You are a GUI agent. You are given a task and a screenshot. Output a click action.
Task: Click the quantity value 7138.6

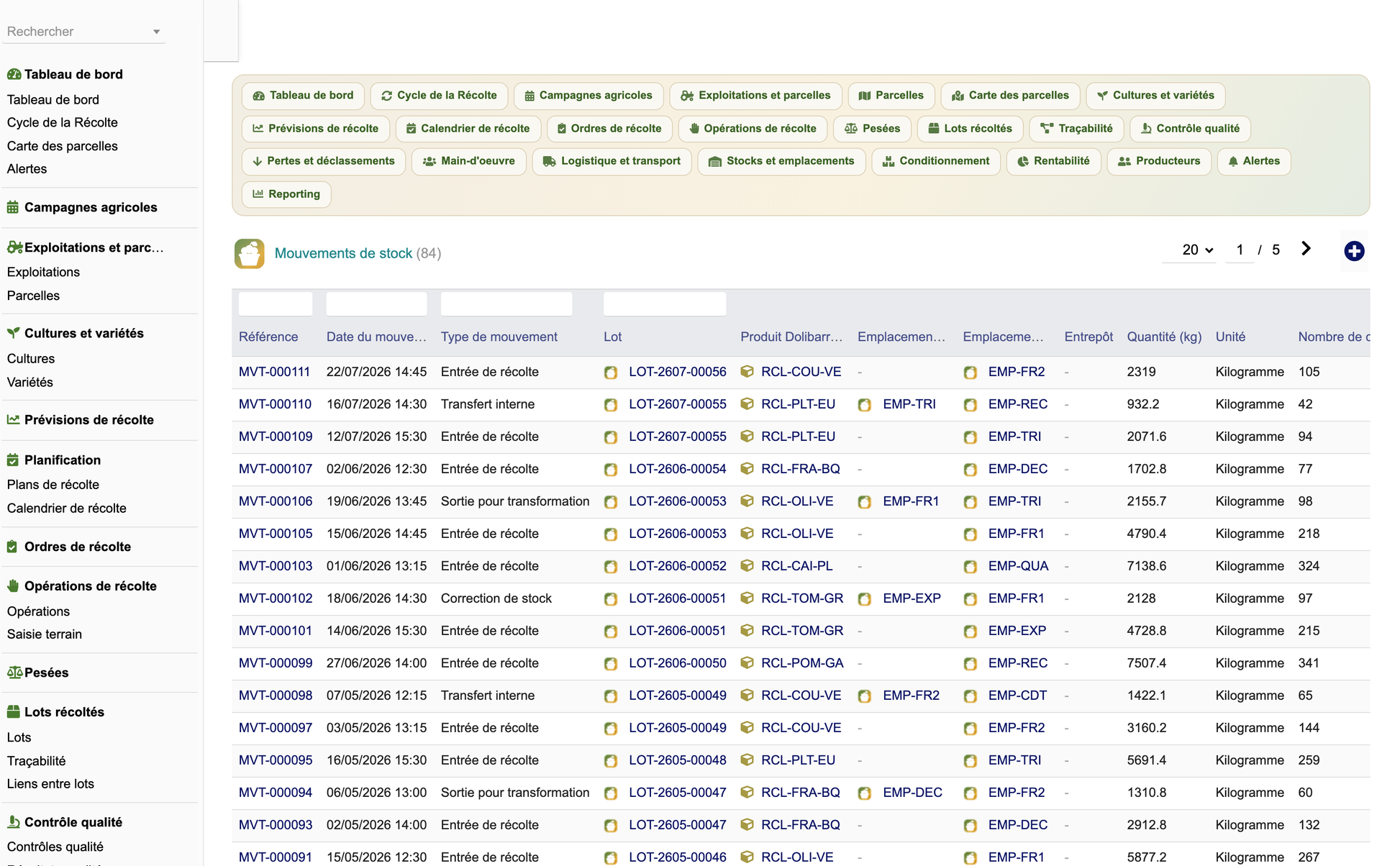click(1147, 566)
